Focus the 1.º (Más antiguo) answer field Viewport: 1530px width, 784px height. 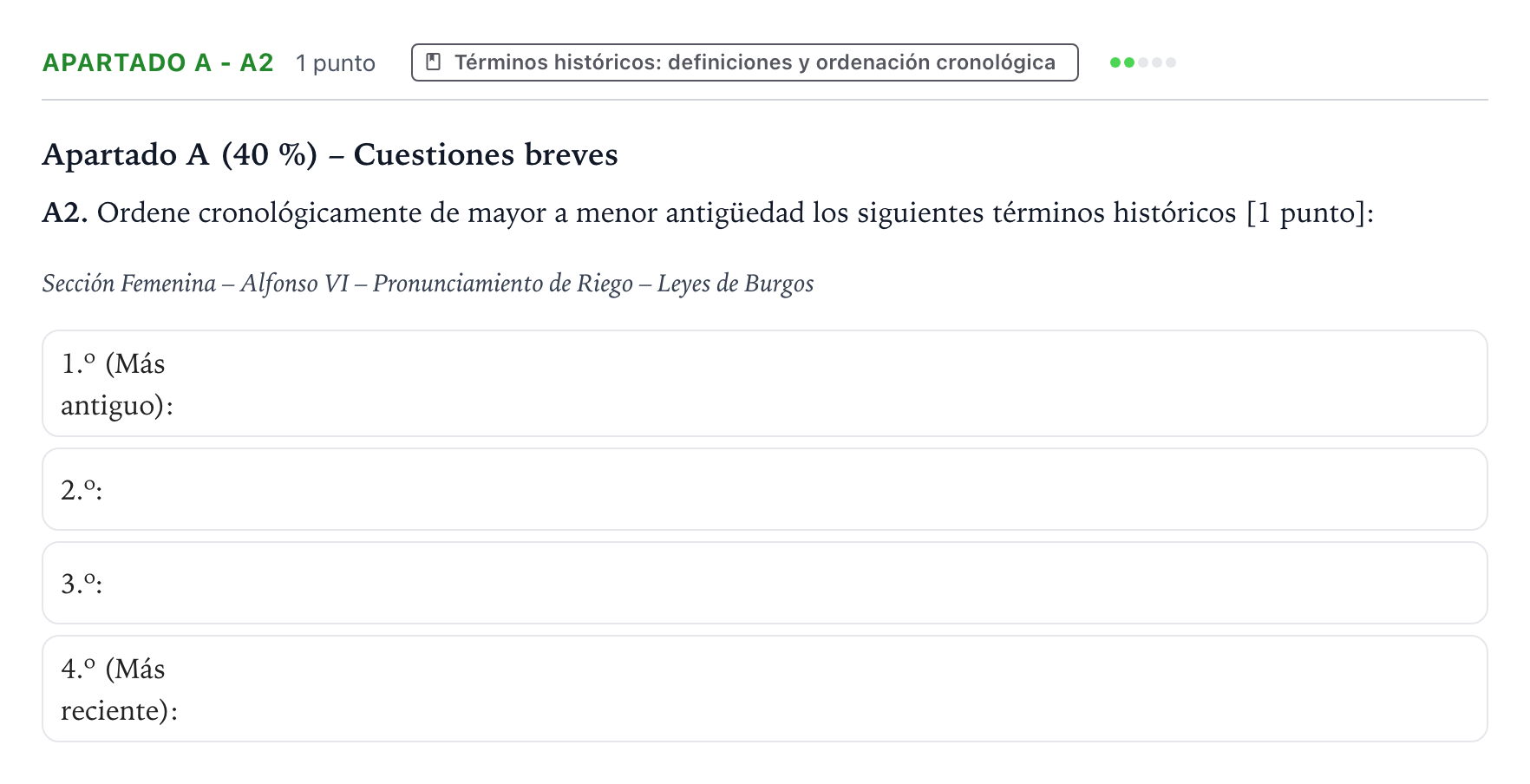(765, 383)
